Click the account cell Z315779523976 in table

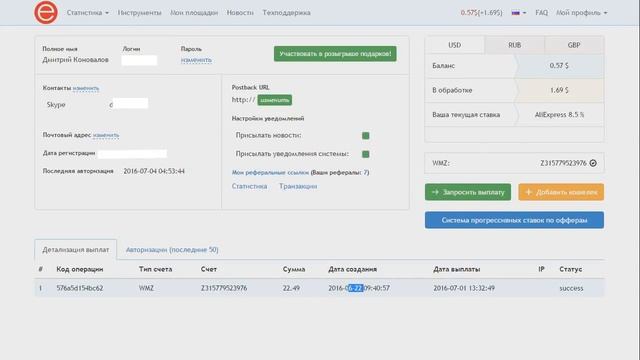tap(224, 288)
